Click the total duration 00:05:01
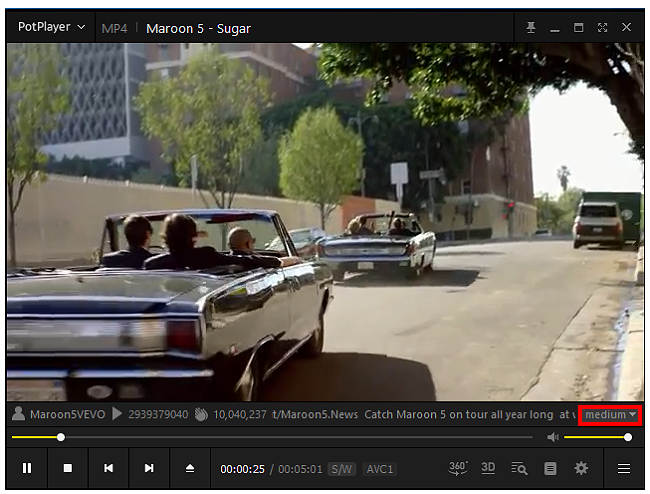The width and height of the screenshot is (650, 494). pyautogui.click(x=300, y=469)
